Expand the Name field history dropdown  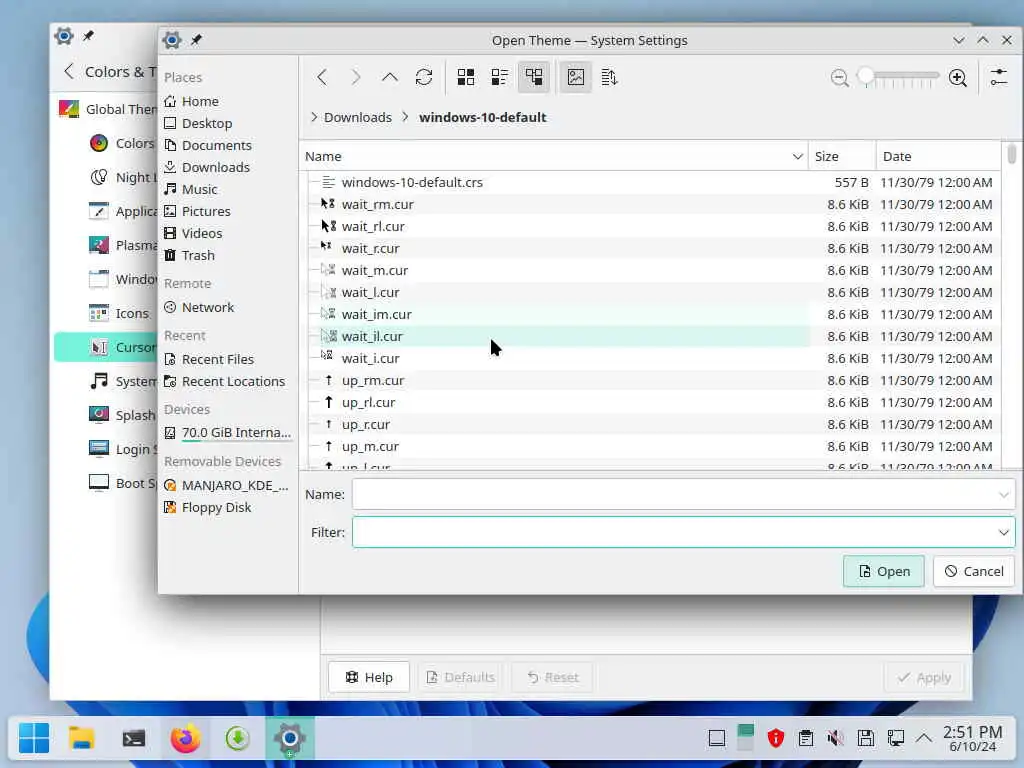pos(1004,494)
